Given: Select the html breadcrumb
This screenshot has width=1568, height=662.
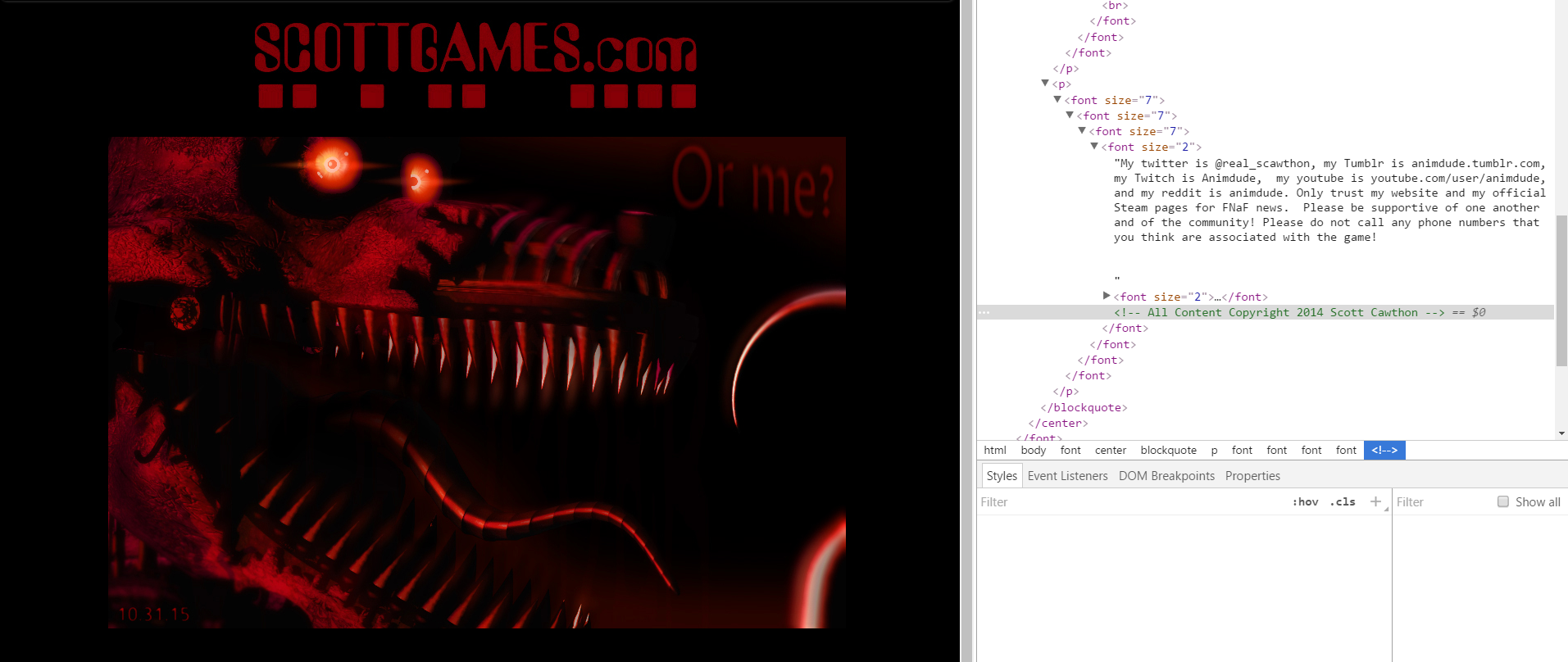Looking at the screenshot, I should (995, 450).
